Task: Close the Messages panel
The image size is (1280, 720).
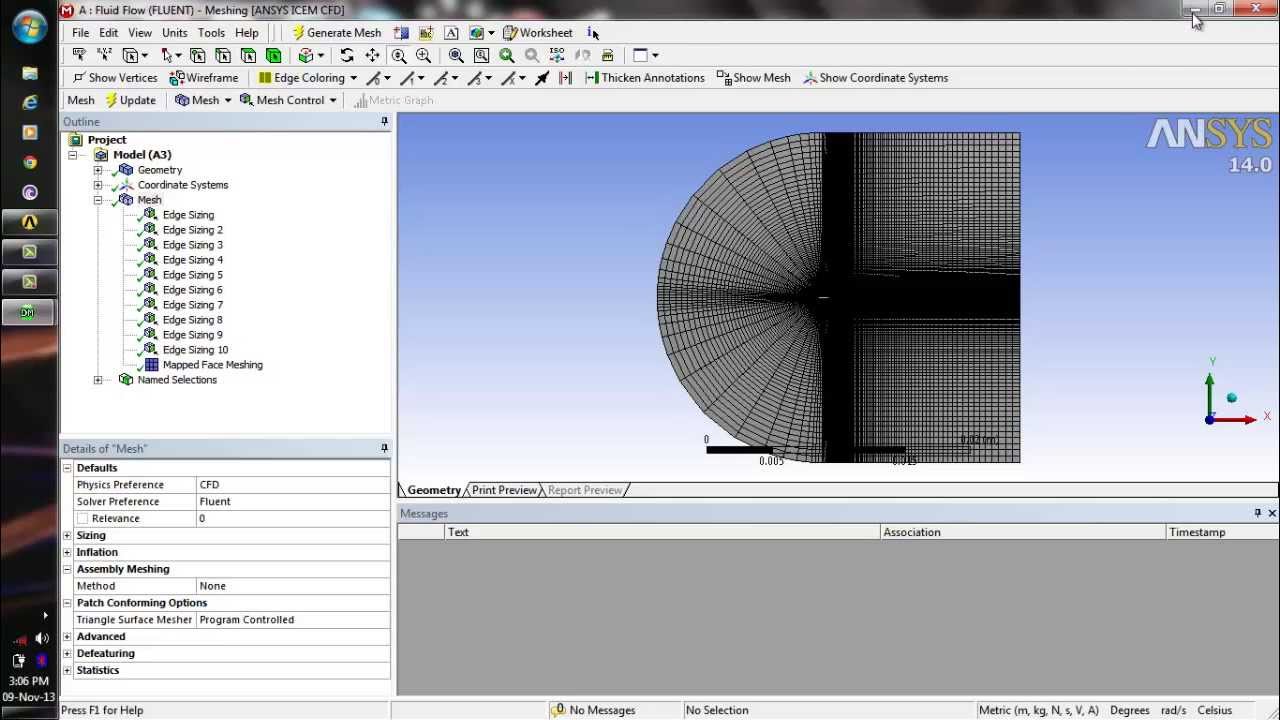Action: tap(1272, 513)
